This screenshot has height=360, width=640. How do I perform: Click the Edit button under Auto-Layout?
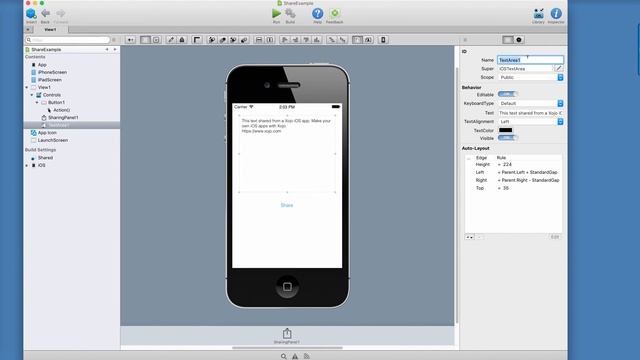point(555,237)
